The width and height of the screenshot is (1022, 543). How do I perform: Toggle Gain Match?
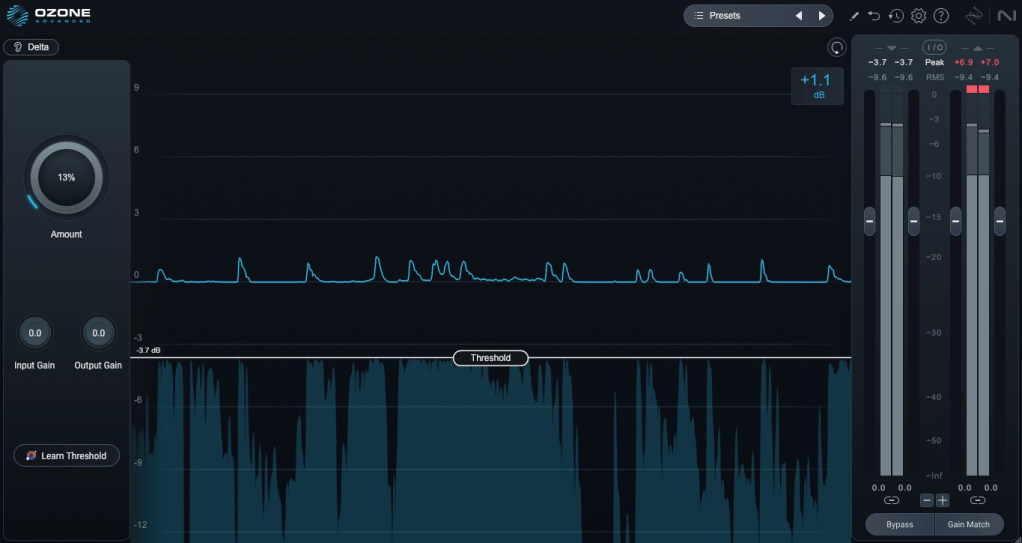click(969, 524)
